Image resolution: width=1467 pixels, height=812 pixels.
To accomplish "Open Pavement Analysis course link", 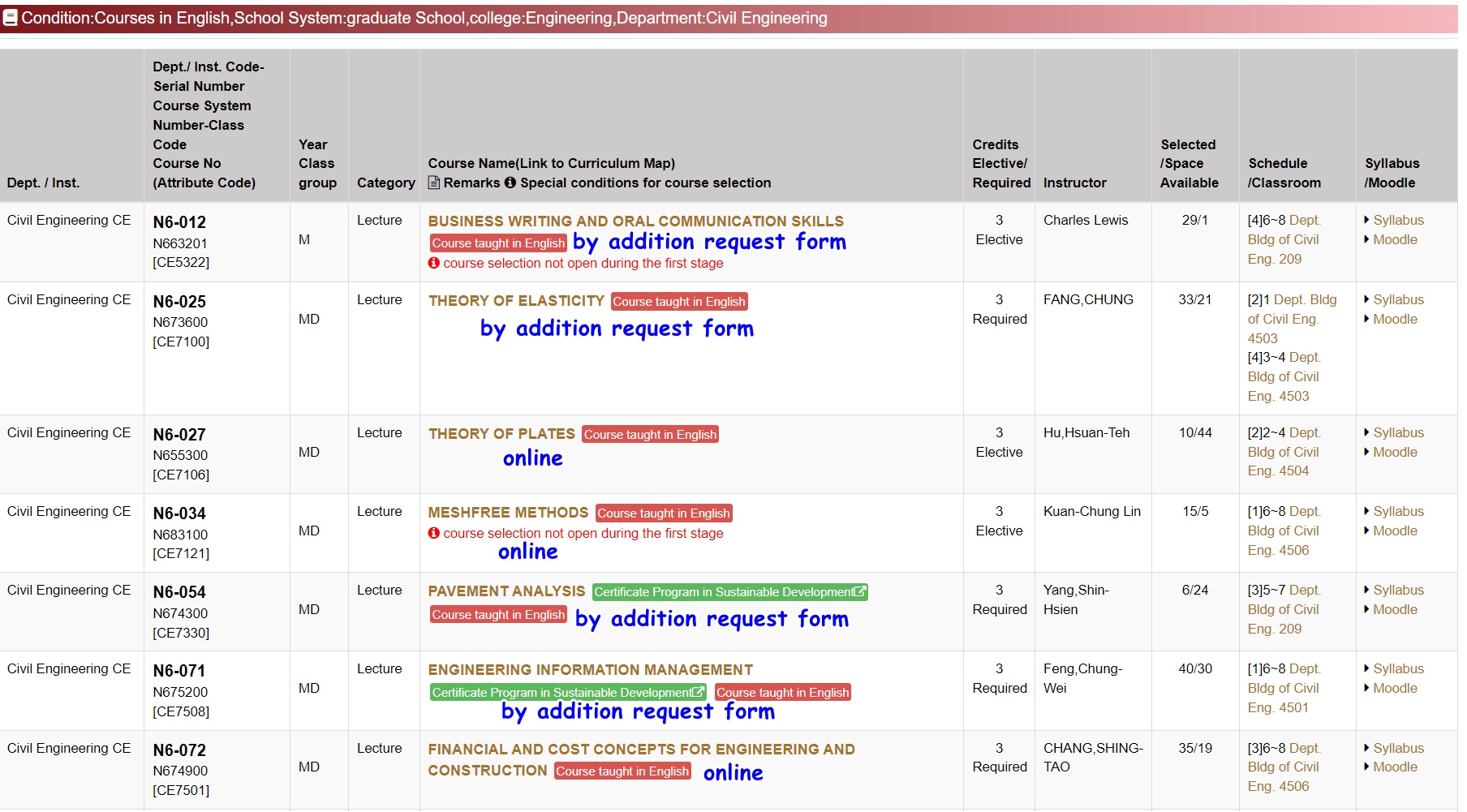I will 506,591.
